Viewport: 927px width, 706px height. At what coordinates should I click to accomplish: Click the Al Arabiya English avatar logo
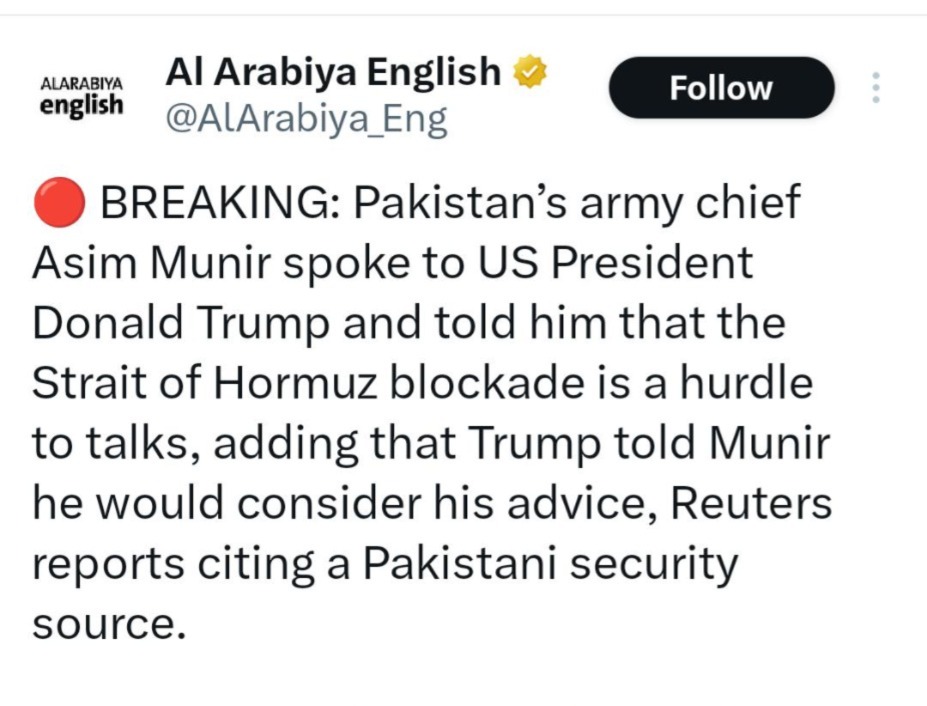[x=82, y=95]
